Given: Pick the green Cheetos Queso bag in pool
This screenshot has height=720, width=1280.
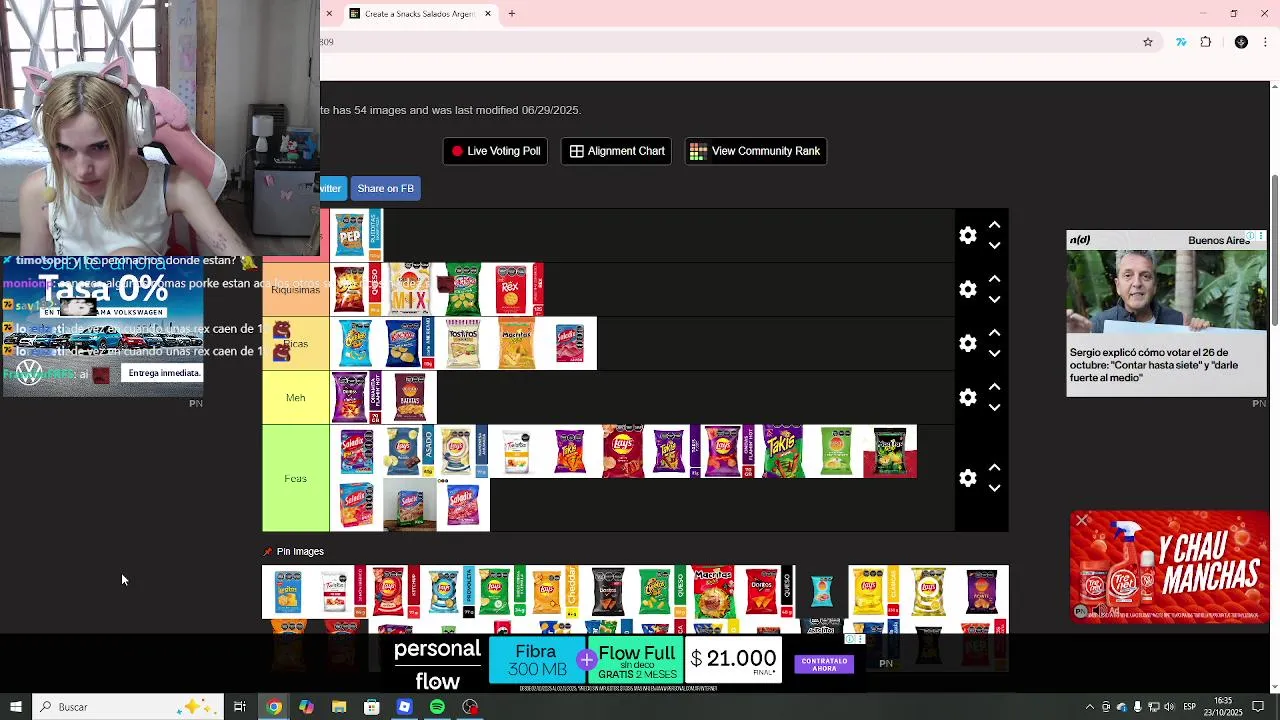Looking at the screenshot, I should tap(661, 591).
